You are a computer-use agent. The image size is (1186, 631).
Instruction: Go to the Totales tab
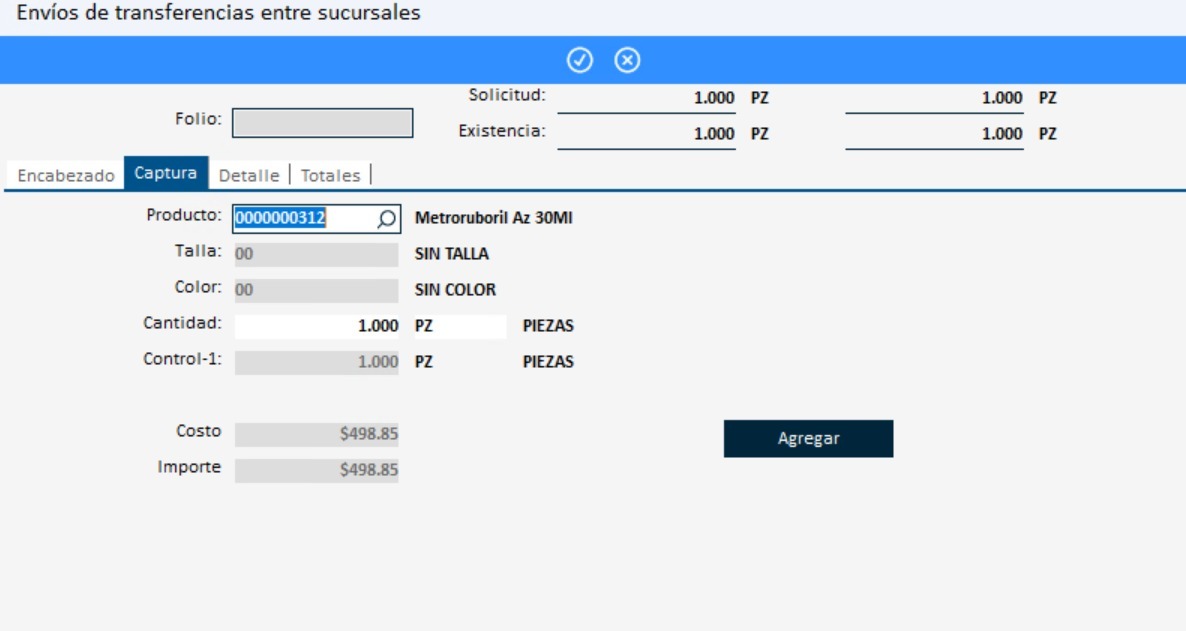(330, 175)
